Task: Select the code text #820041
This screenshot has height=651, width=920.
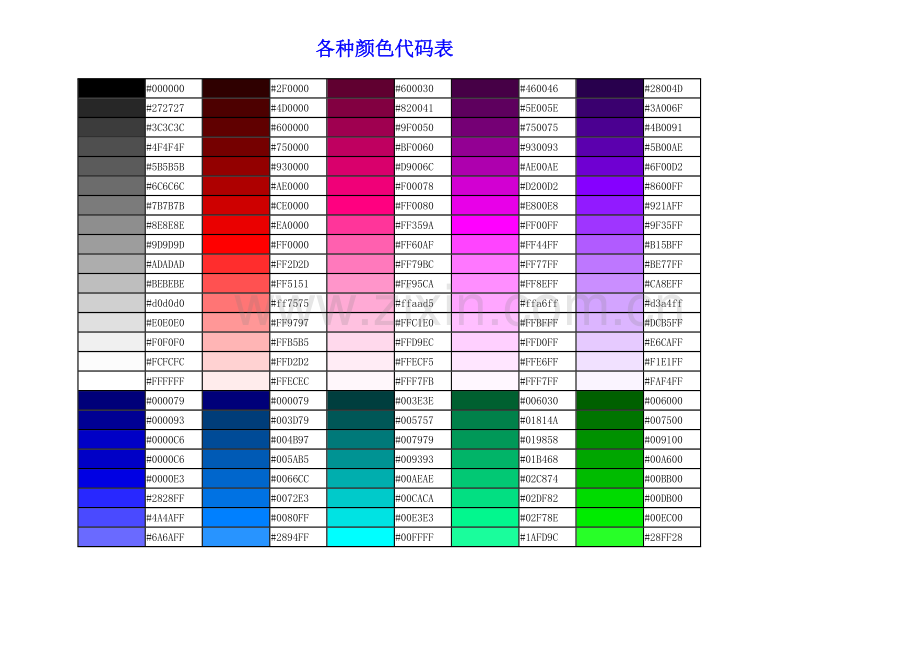Action: coord(414,108)
